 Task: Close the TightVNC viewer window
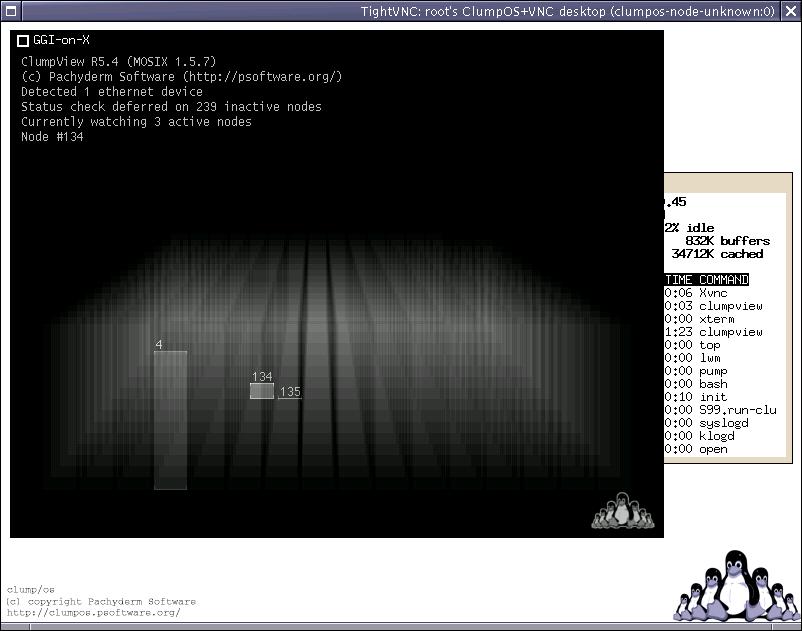(791, 11)
